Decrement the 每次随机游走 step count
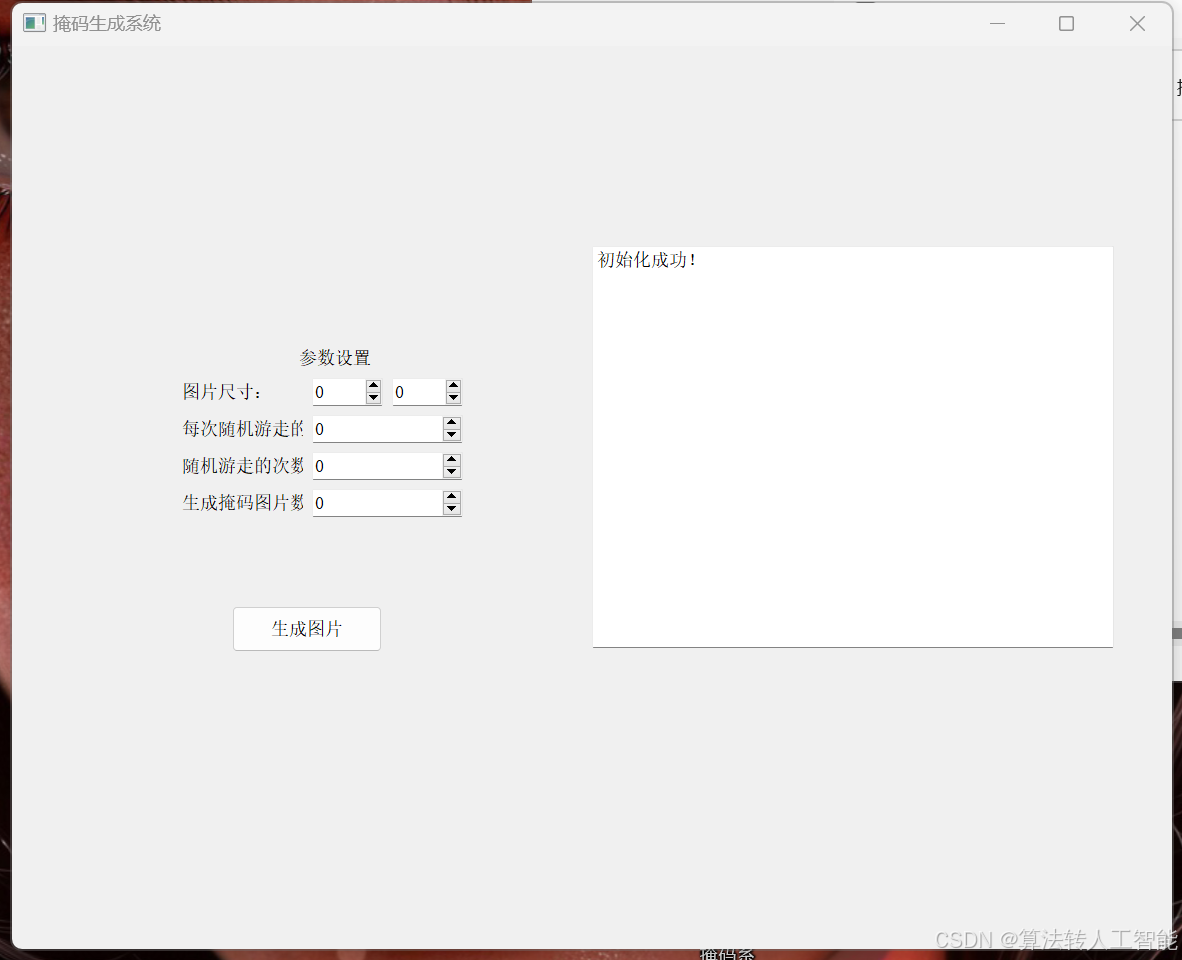1182x960 pixels. (452, 435)
